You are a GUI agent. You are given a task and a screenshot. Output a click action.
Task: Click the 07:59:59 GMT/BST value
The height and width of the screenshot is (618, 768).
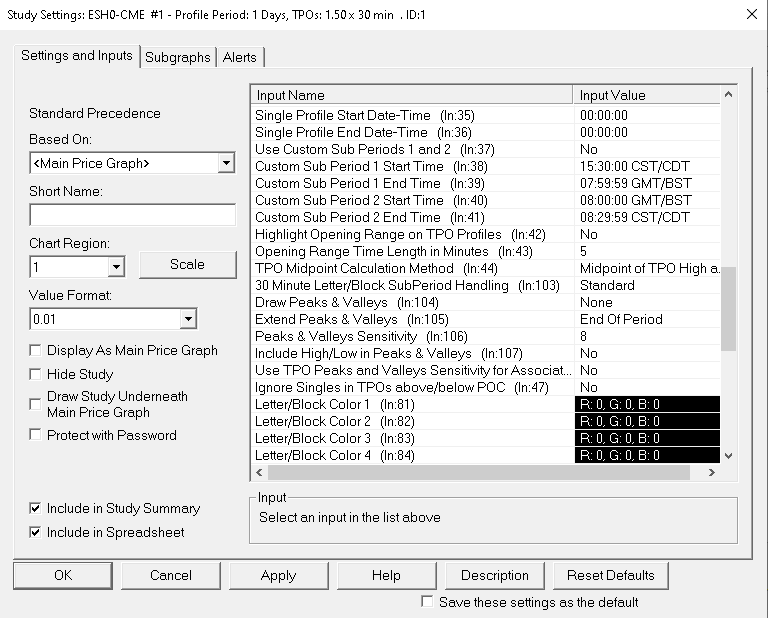click(636, 184)
